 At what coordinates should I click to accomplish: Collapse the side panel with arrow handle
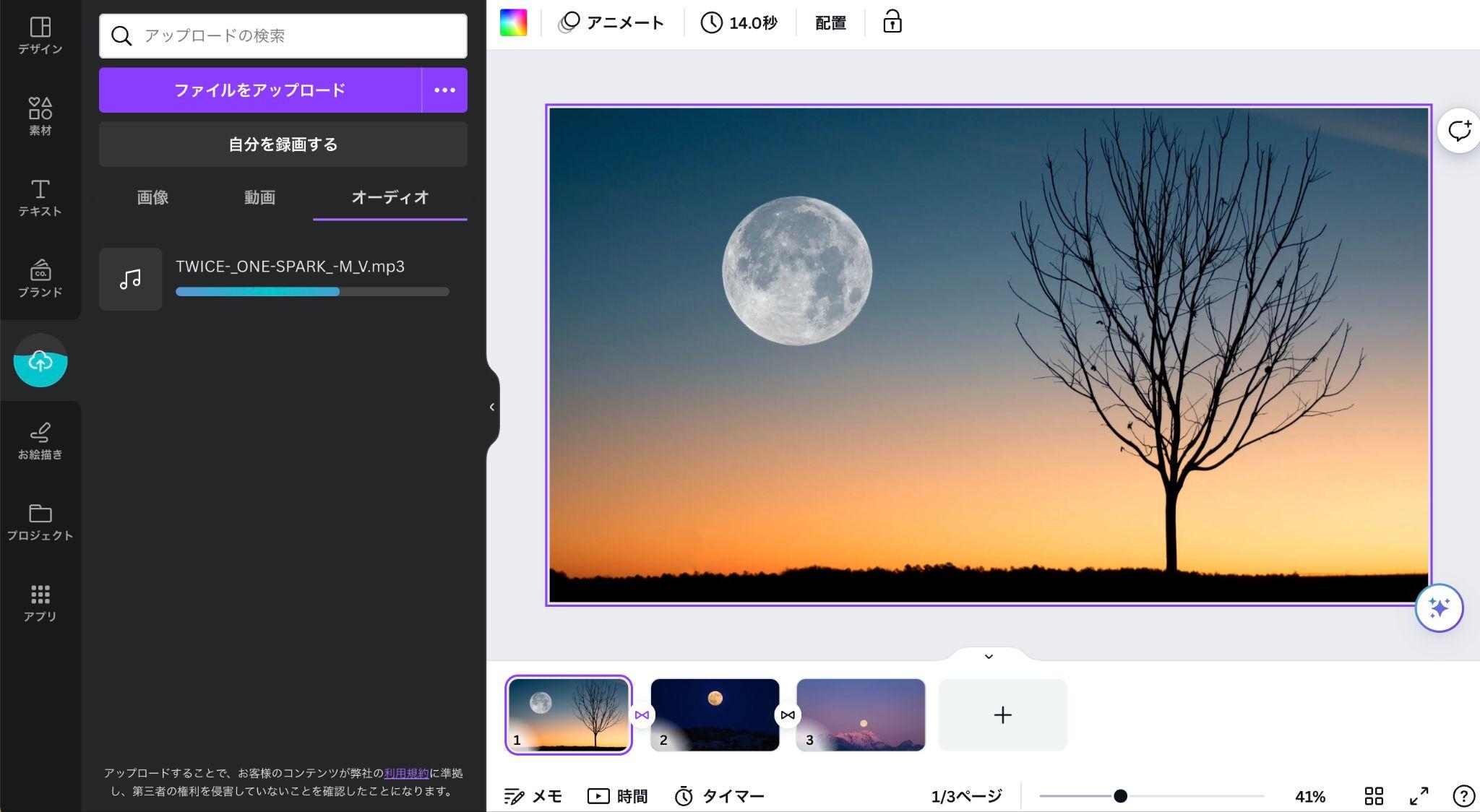point(492,407)
